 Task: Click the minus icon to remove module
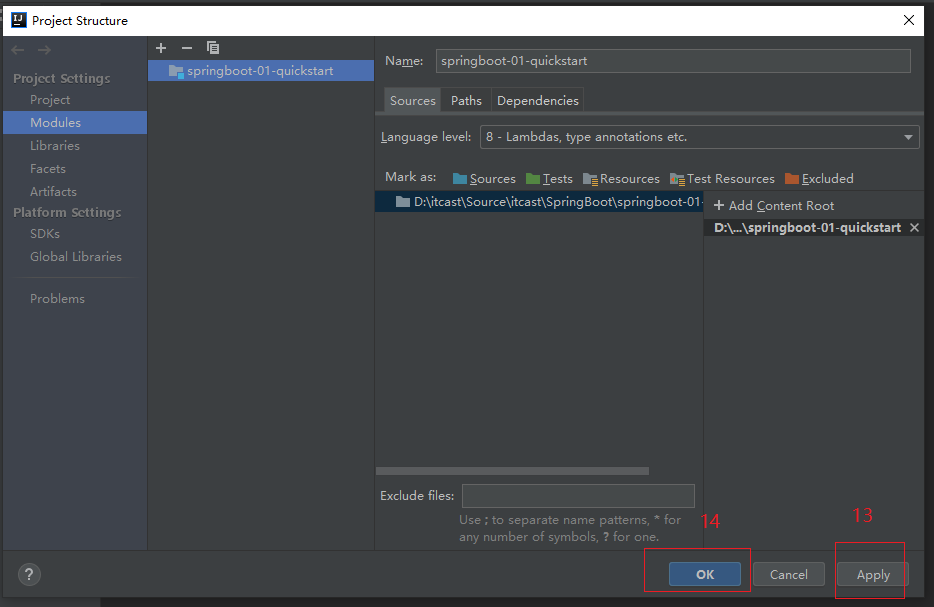pos(186,48)
